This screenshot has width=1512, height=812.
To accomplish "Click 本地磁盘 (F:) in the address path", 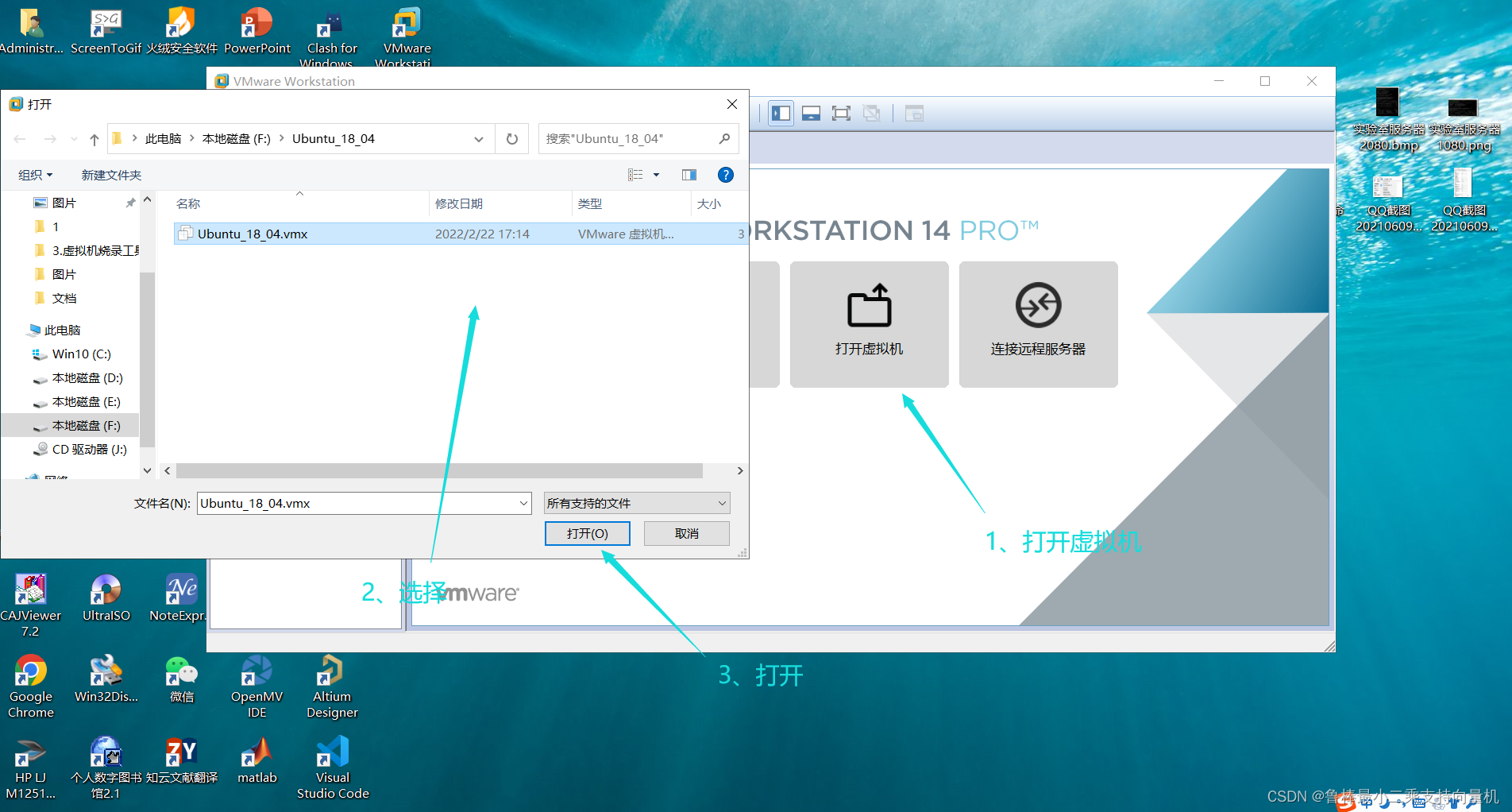I will pyautogui.click(x=237, y=138).
